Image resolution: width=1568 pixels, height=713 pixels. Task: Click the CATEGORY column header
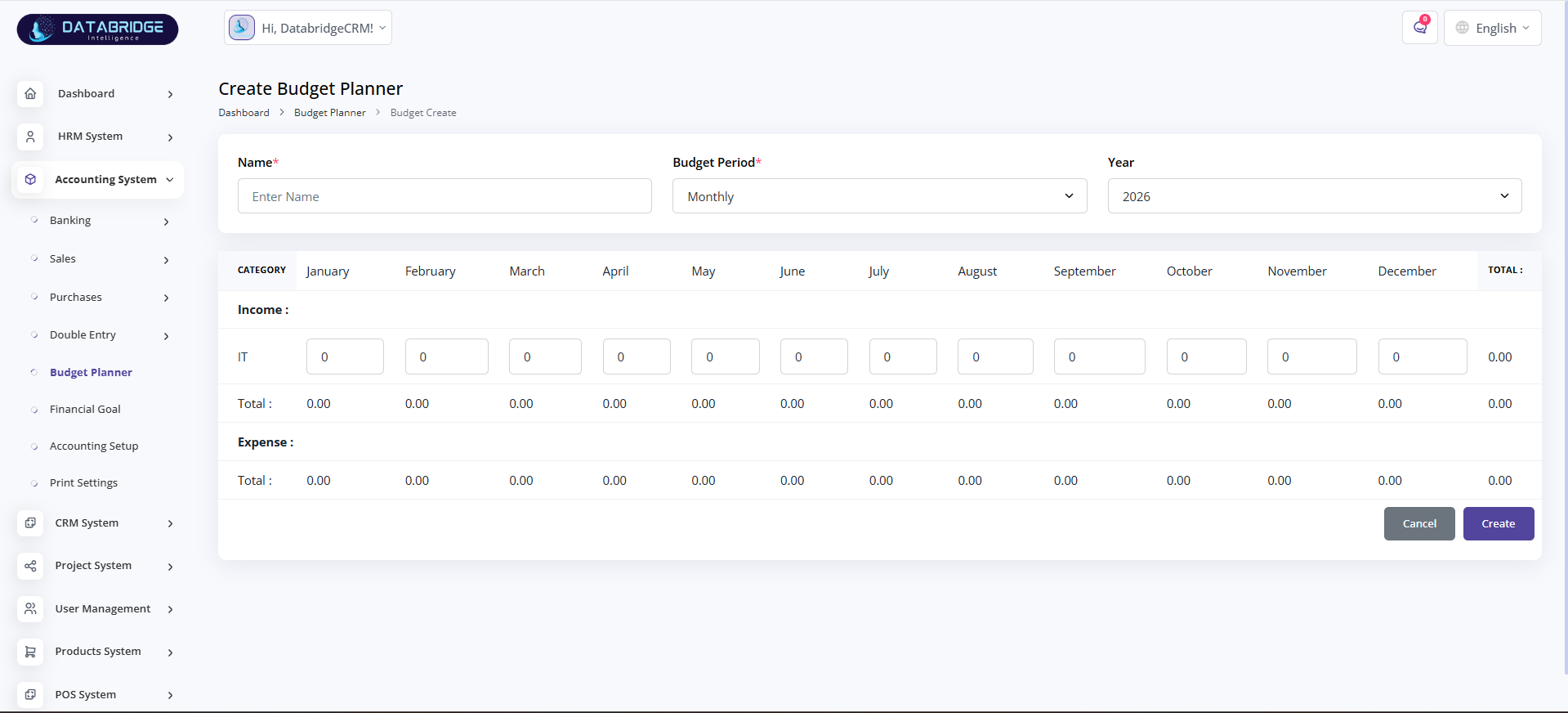(x=261, y=270)
